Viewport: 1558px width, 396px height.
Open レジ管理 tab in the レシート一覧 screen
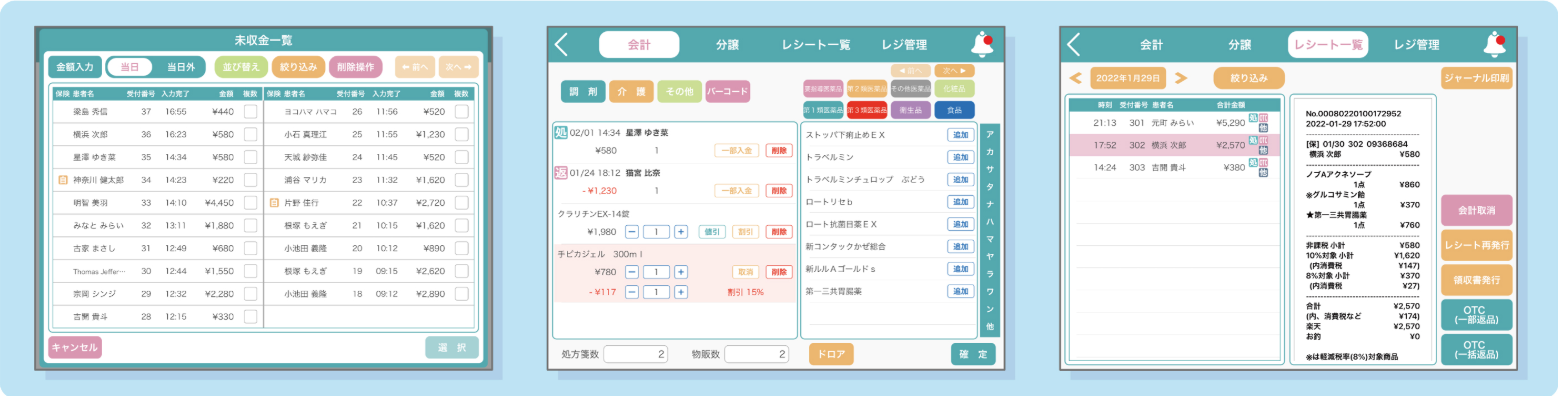(1417, 45)
